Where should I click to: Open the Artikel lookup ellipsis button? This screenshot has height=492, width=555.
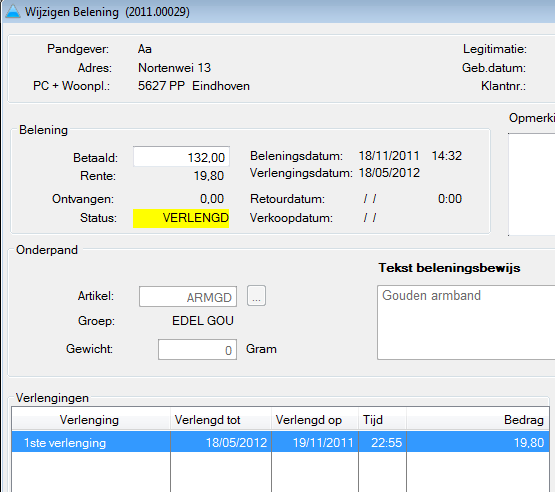pyautogui.click(x=256, y=296)
